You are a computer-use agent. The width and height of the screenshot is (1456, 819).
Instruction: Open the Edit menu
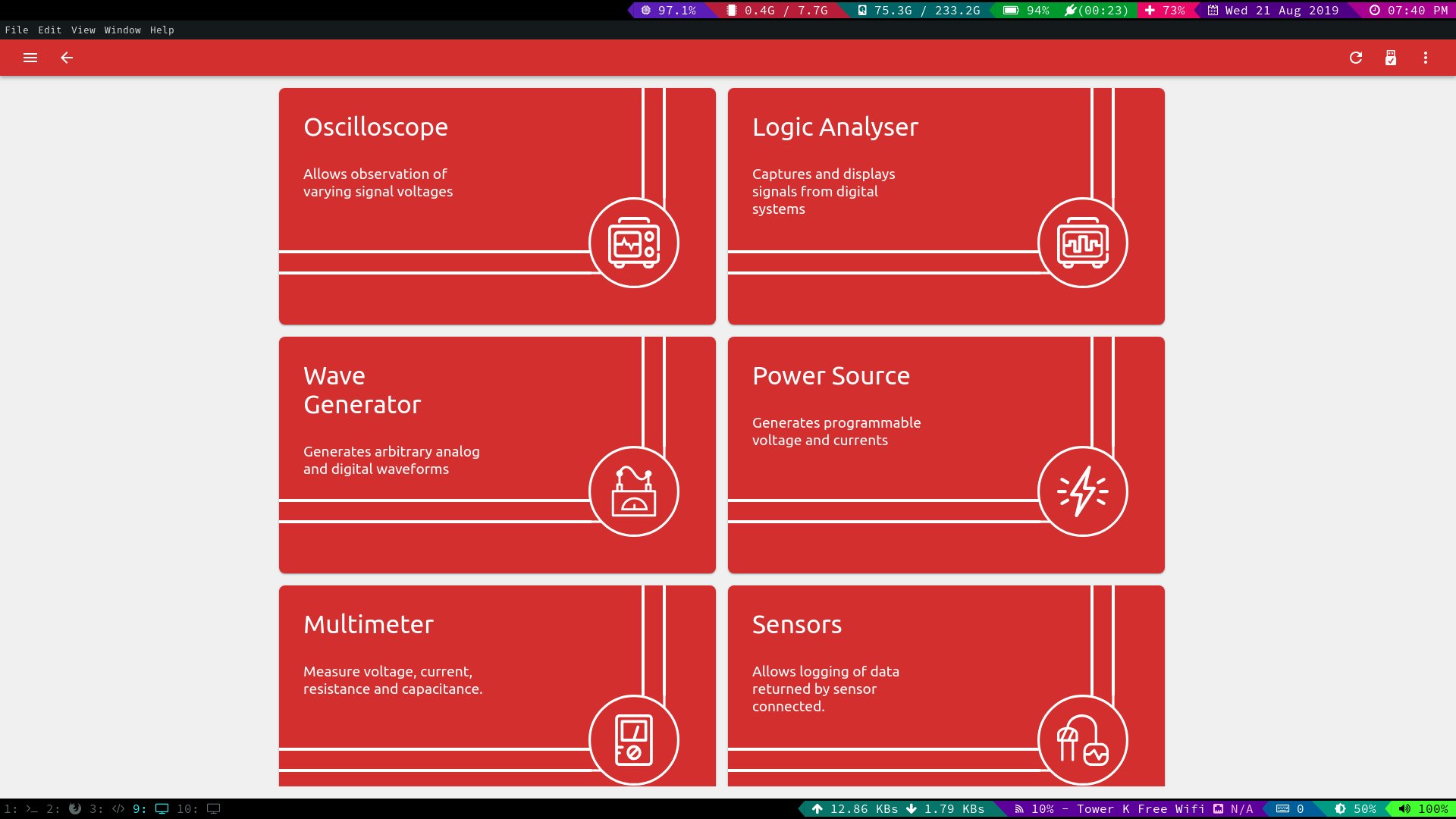click(50, 30)
